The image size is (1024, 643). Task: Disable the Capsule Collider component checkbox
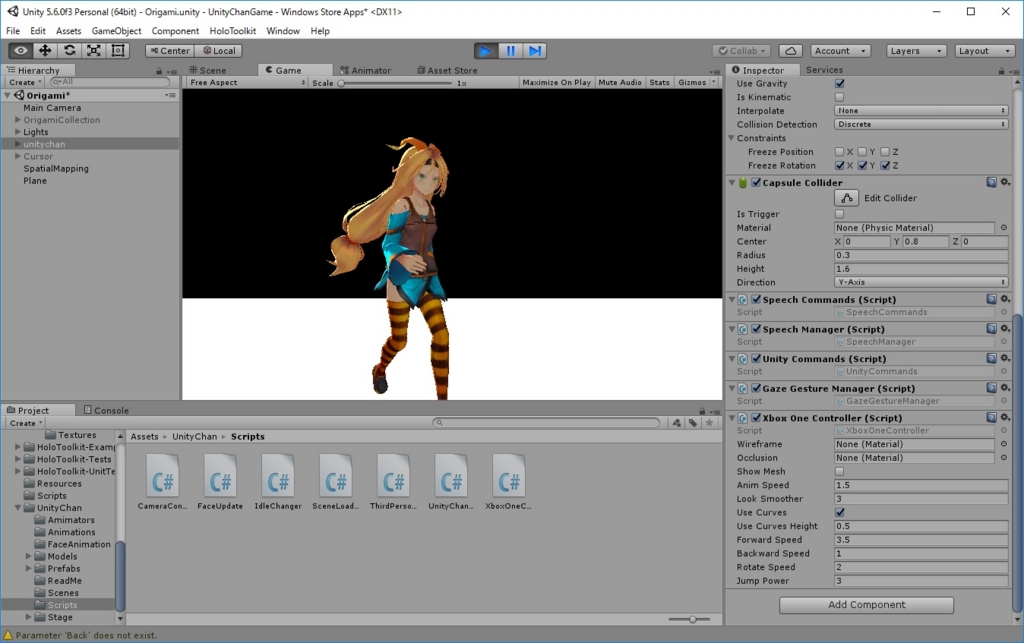point(756,183)
